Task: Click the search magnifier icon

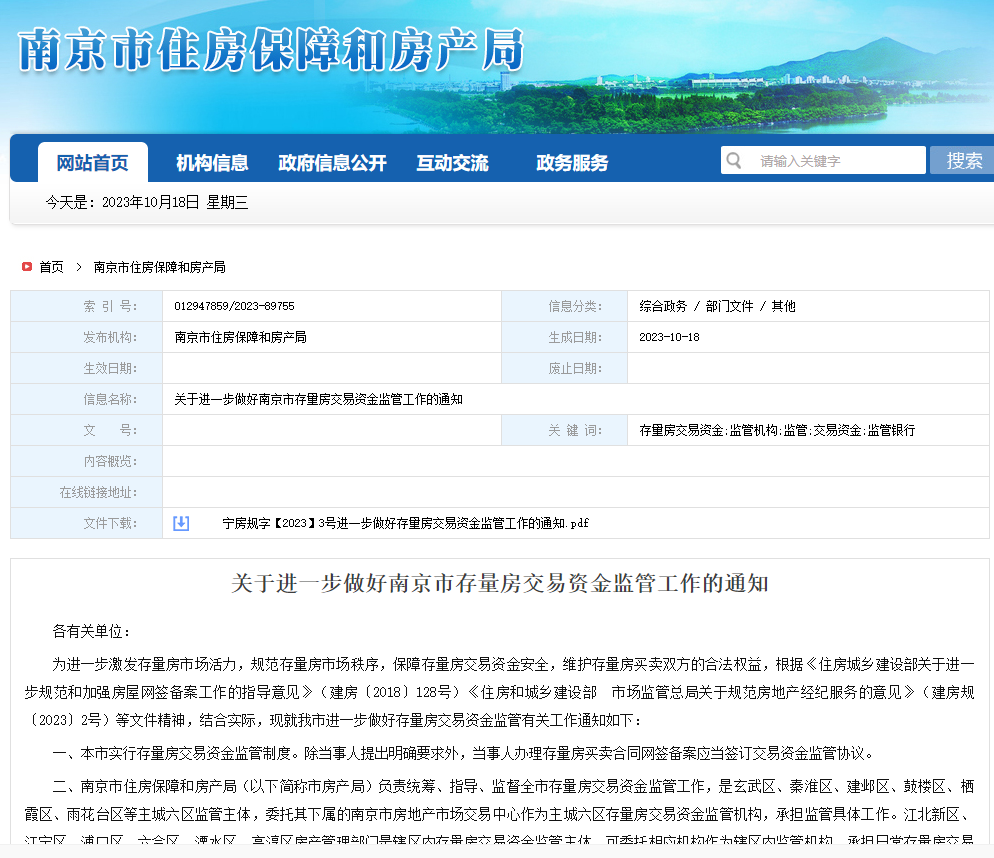Action: 734,159
